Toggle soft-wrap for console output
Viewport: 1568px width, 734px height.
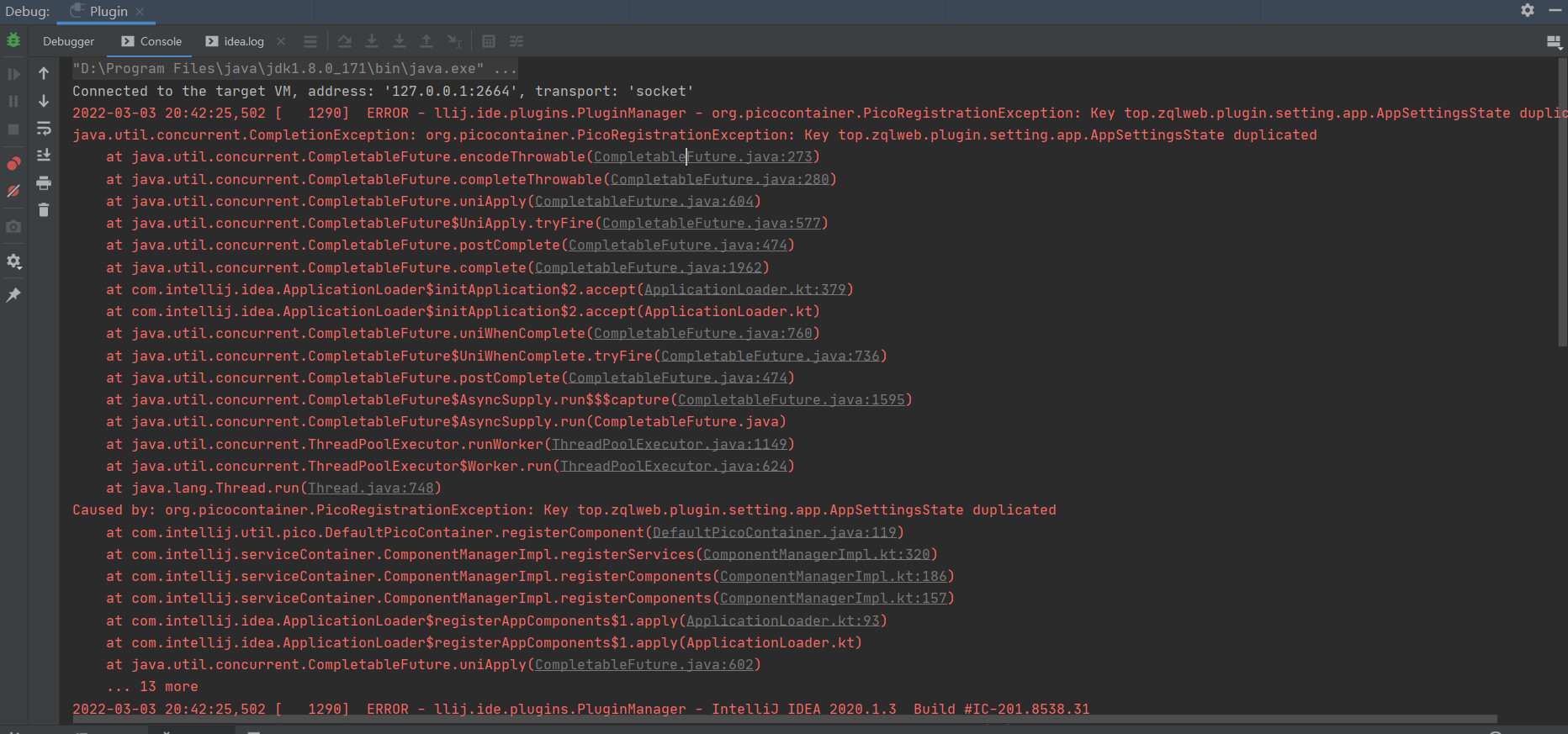[x=44, y=129]
